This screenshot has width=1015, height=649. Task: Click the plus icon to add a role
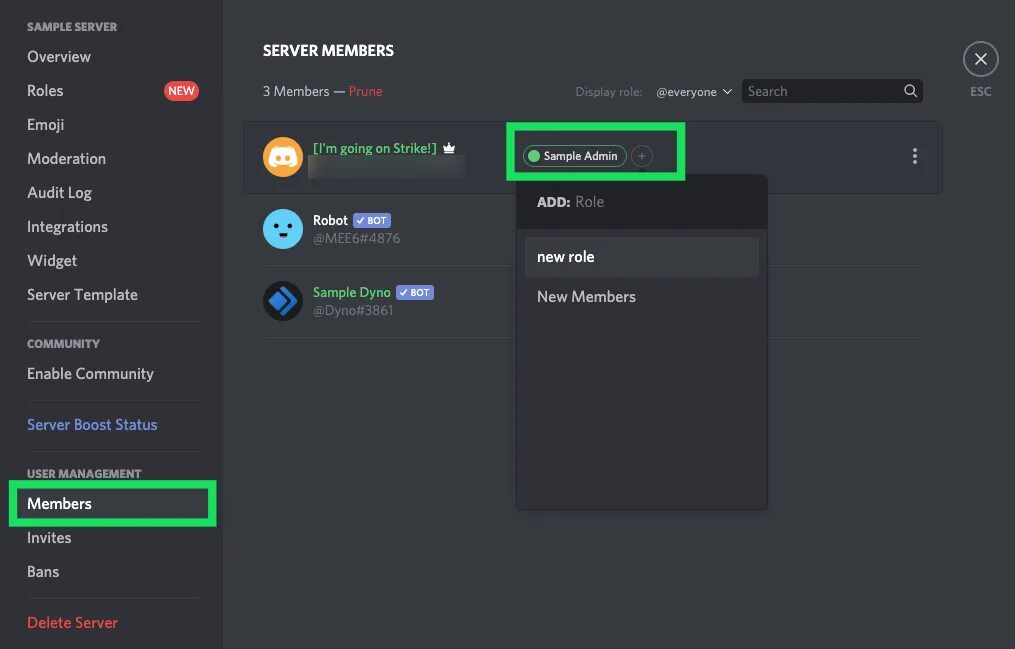(x=641, y=156)
